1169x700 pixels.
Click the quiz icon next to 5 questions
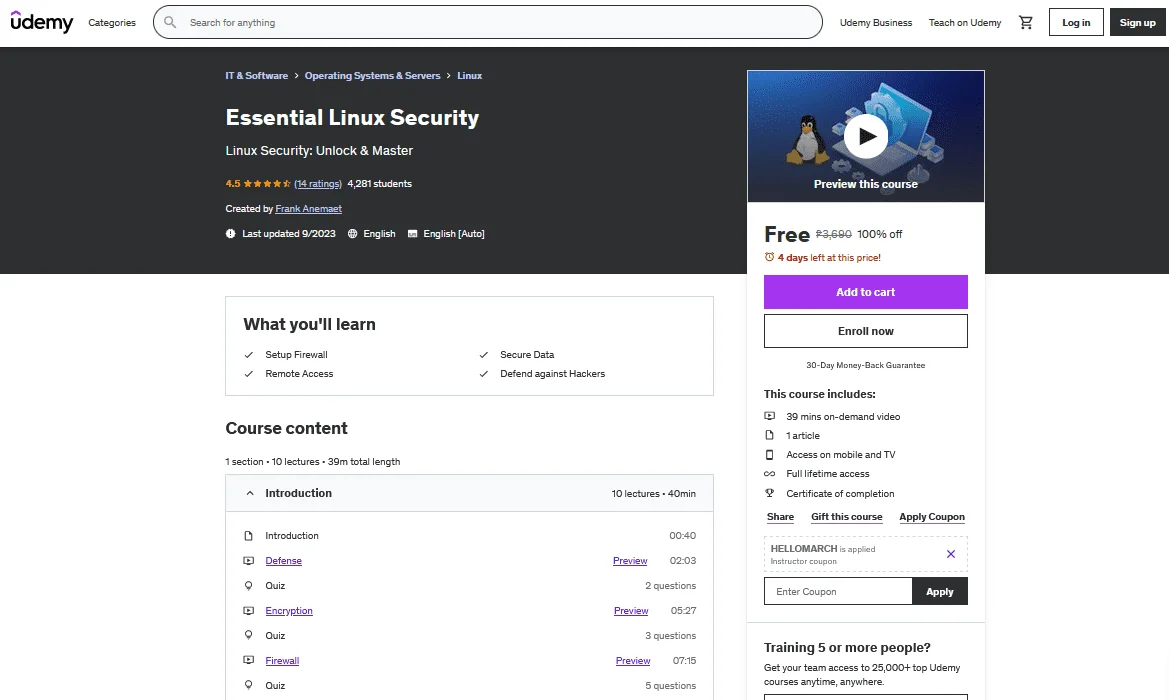click(x=248, y=685)
